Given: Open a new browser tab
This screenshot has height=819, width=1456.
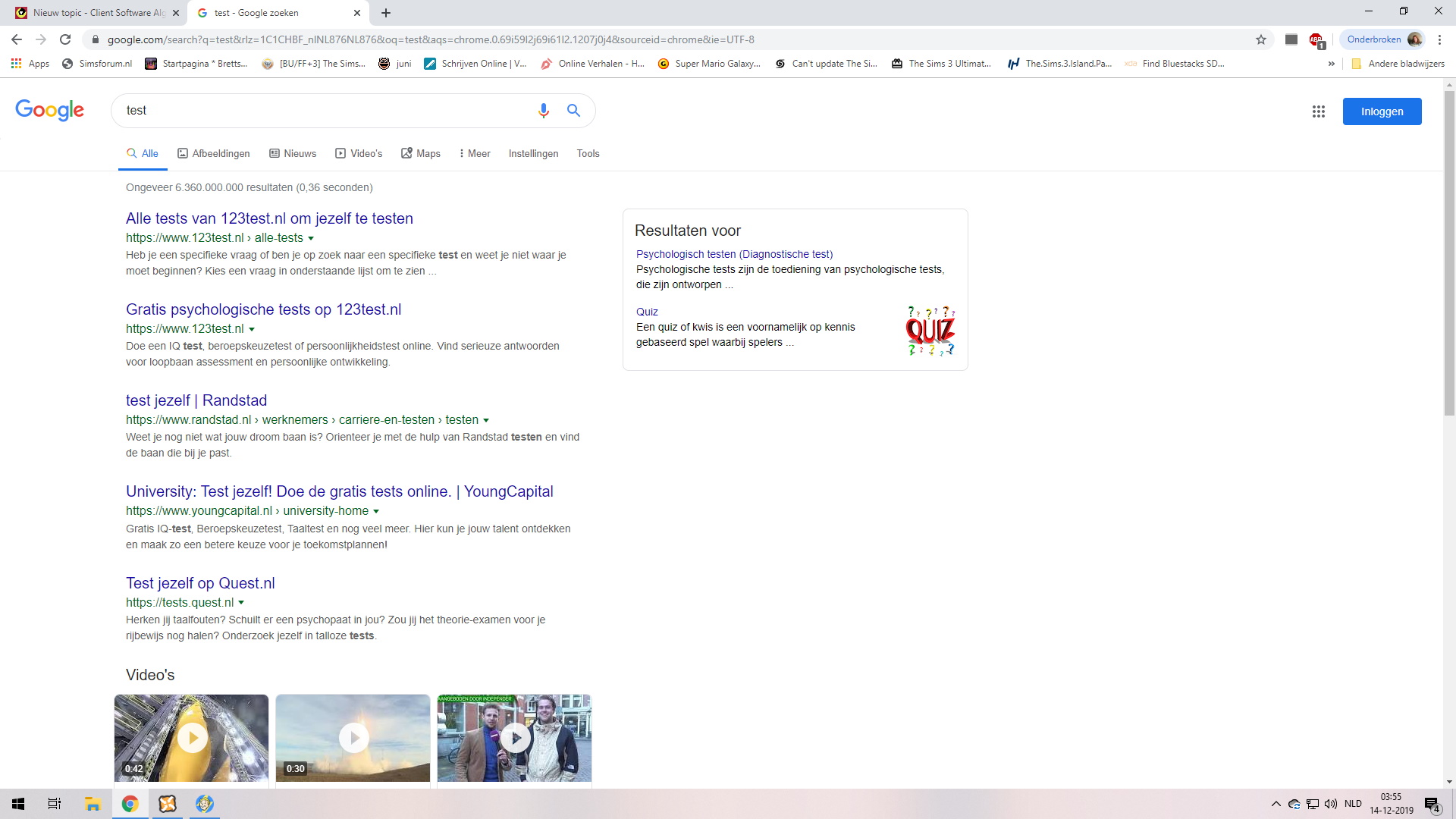Looking at the screenshot, I should [386, 13].
